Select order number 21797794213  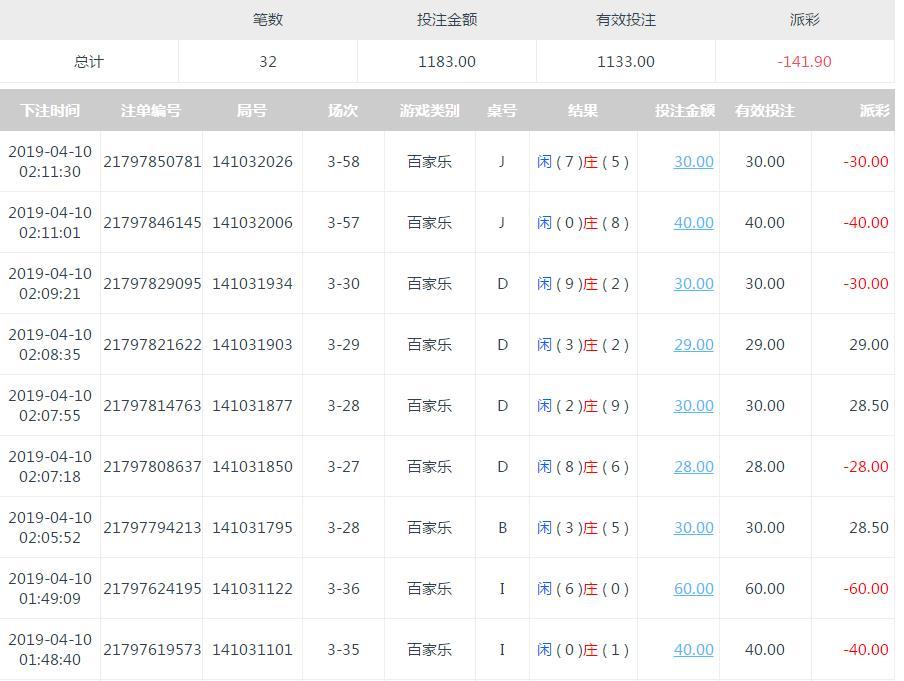pyautogui.click(x=152, y=528)
